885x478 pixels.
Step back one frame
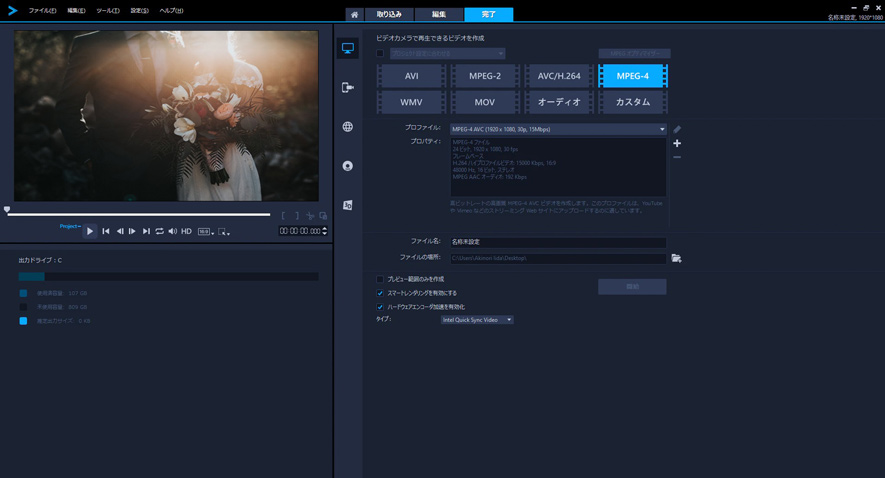pos(120,231)
